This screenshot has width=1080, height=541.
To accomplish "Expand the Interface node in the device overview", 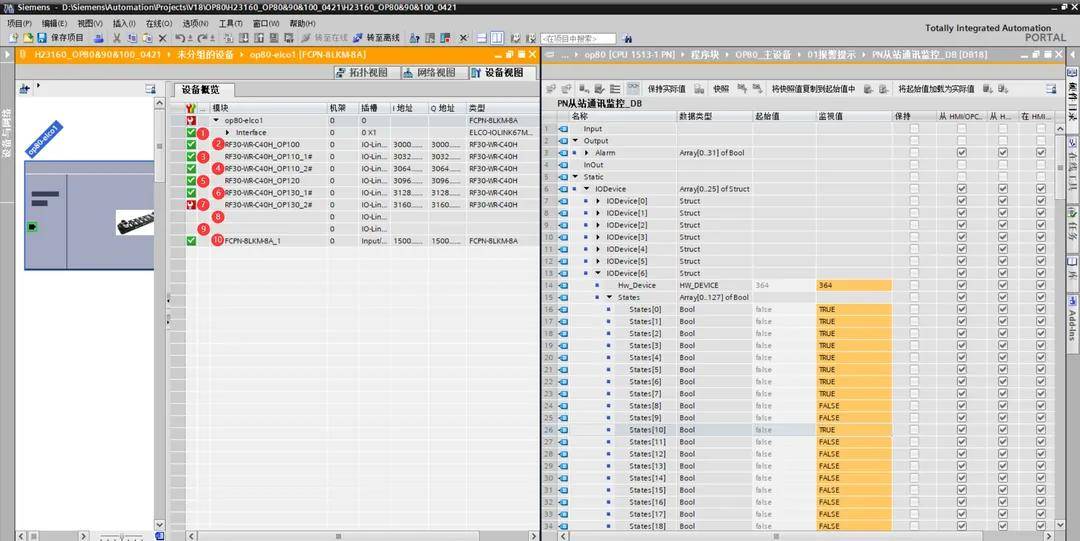I will (228, 132).
